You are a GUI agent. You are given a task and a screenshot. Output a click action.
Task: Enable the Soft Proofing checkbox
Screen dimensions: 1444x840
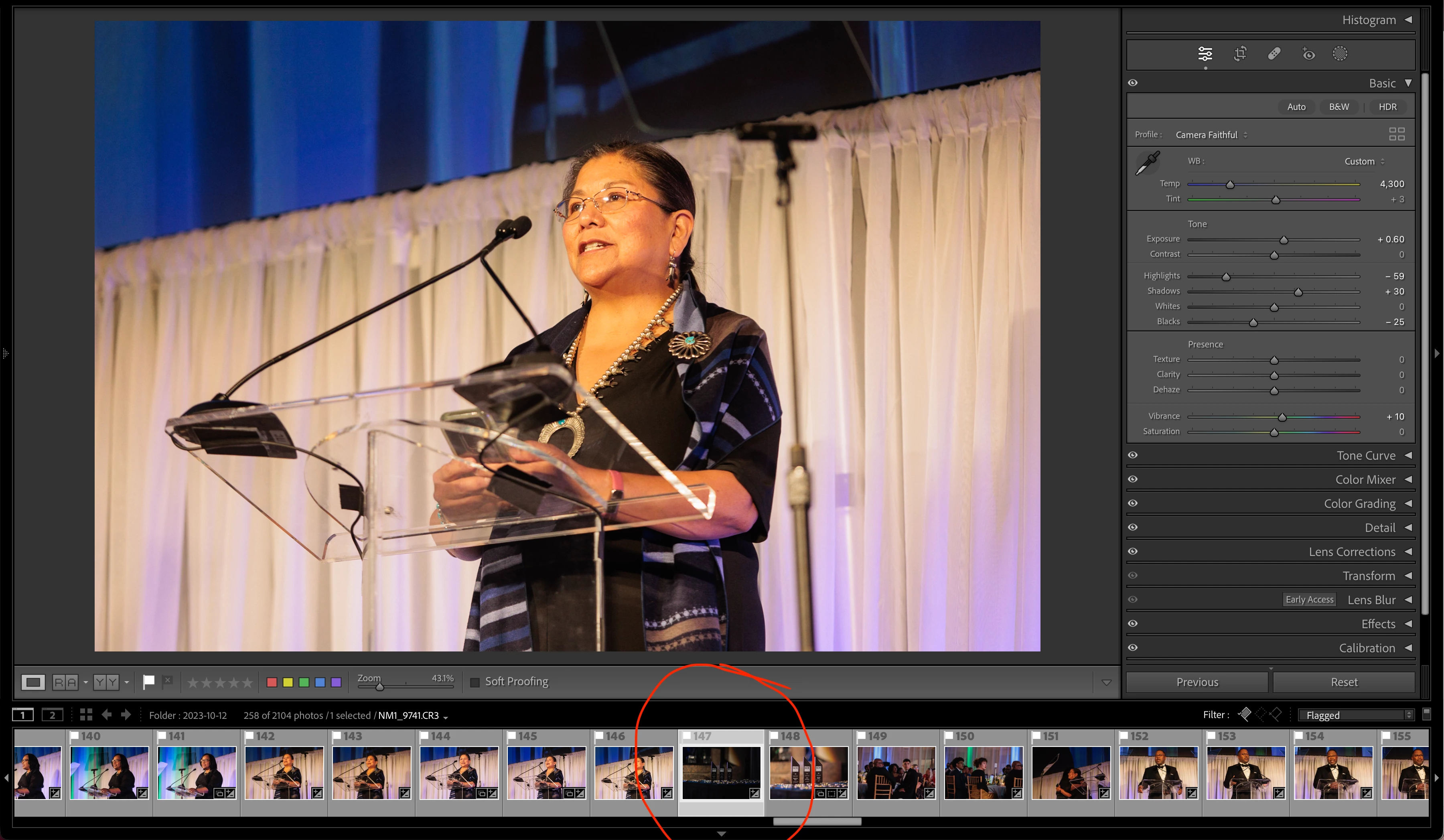click(475, 682)
